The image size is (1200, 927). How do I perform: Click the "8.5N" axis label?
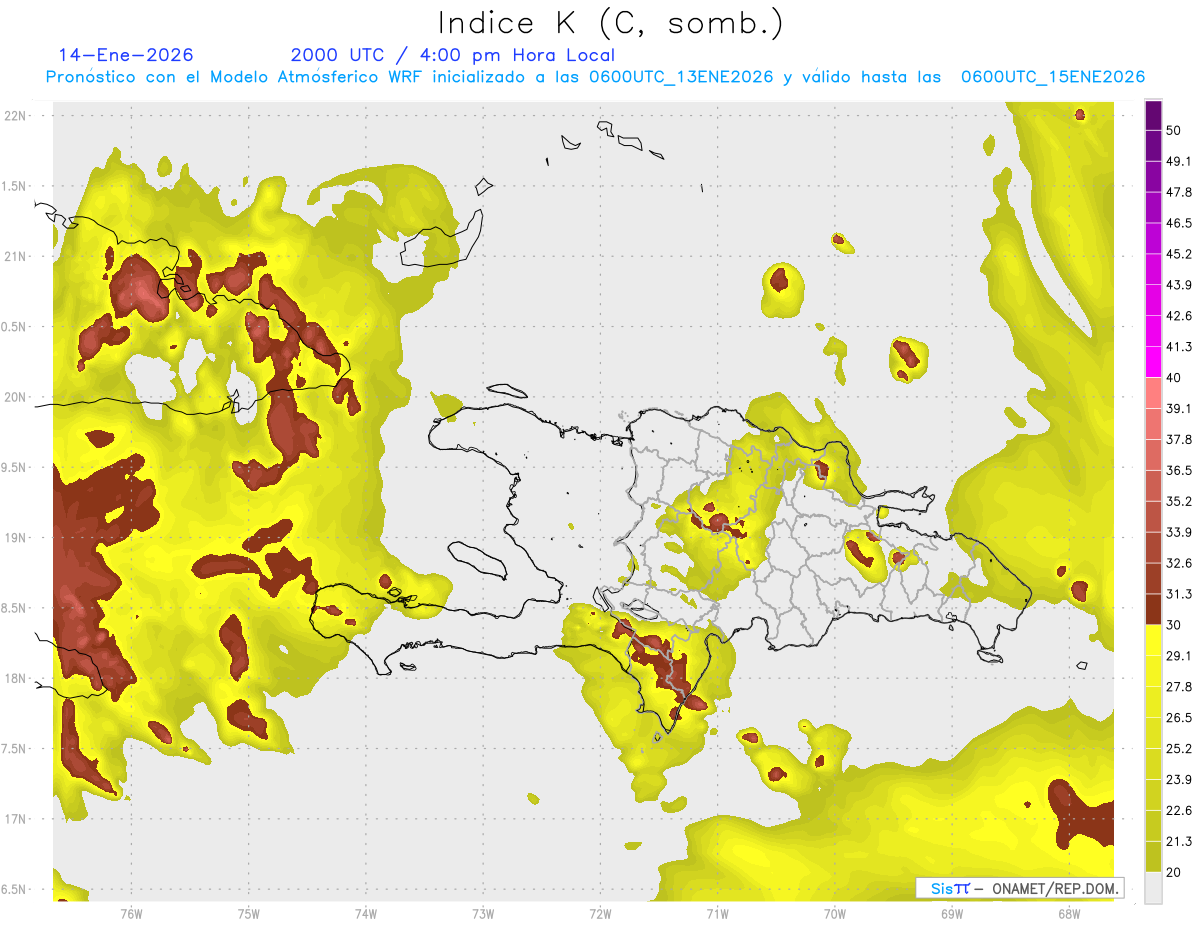15,608
